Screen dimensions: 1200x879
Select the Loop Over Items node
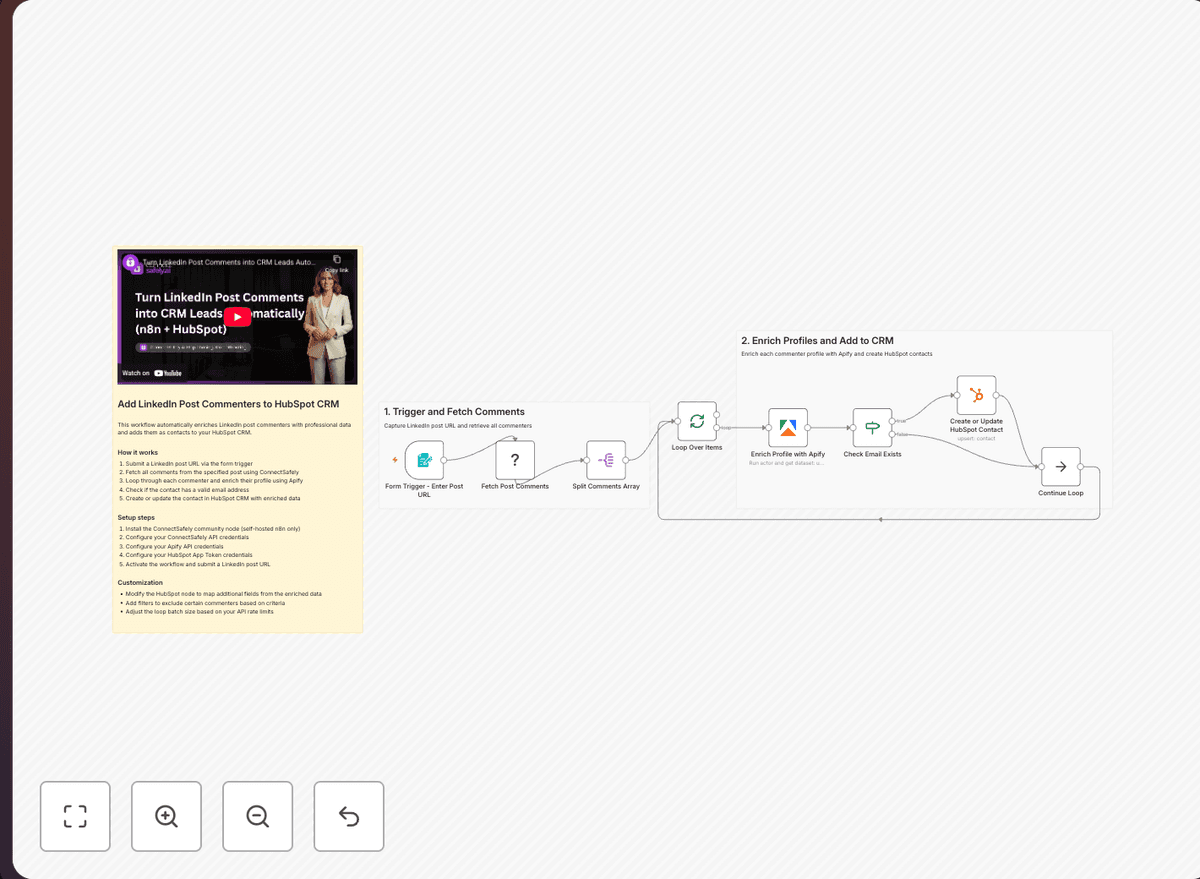click(697, 422)
